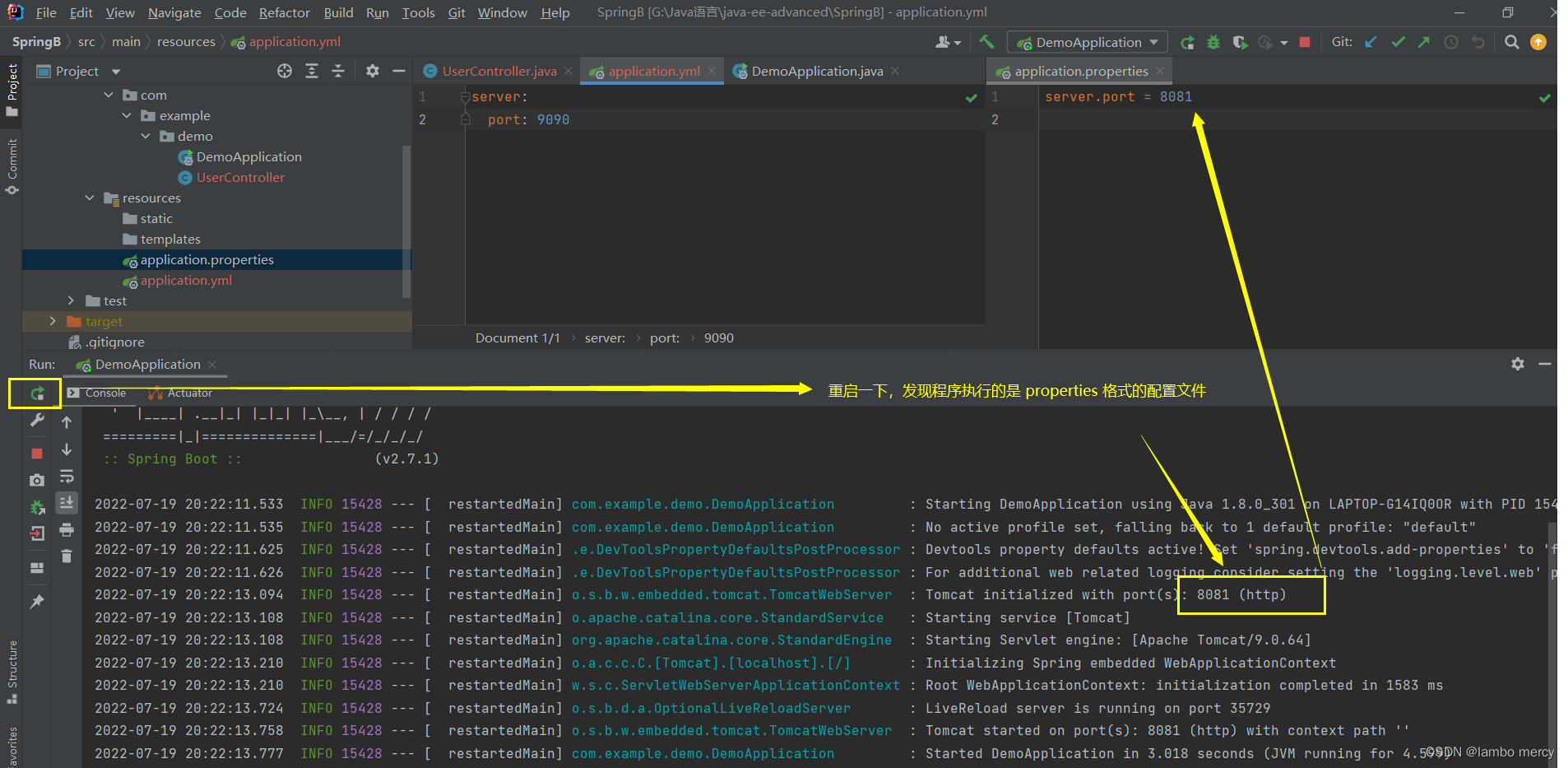Toggle the Structure tool window stripe button
This screenshot has width=1568, height=768.
tap(12, 671)
